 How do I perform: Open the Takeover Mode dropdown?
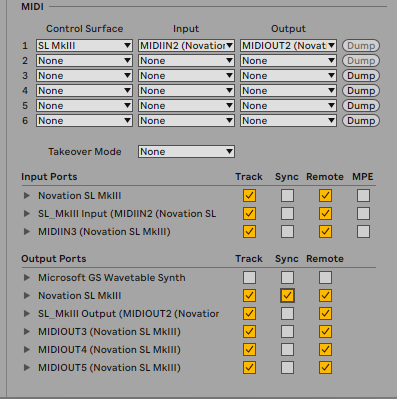(x=186, y=152)
